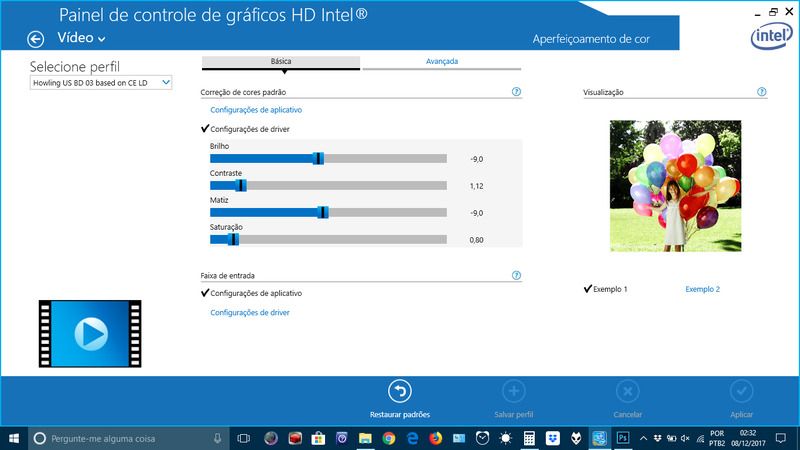Viewport: 800px width, 450px height.
Task: Click the POR PTB2 language indicator
Action: 717,438
